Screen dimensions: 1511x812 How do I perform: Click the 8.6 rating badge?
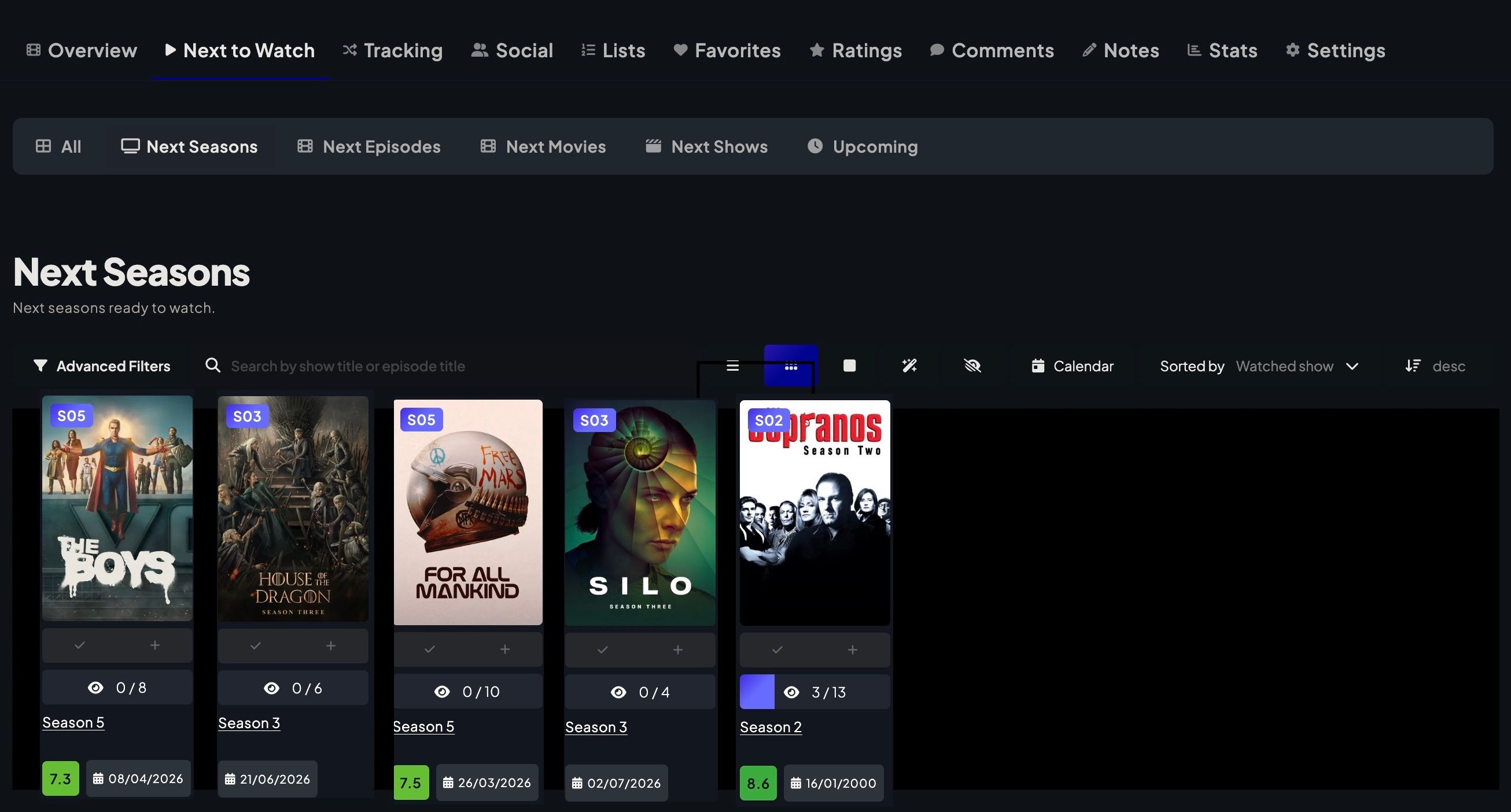click(x=758, y=783)
